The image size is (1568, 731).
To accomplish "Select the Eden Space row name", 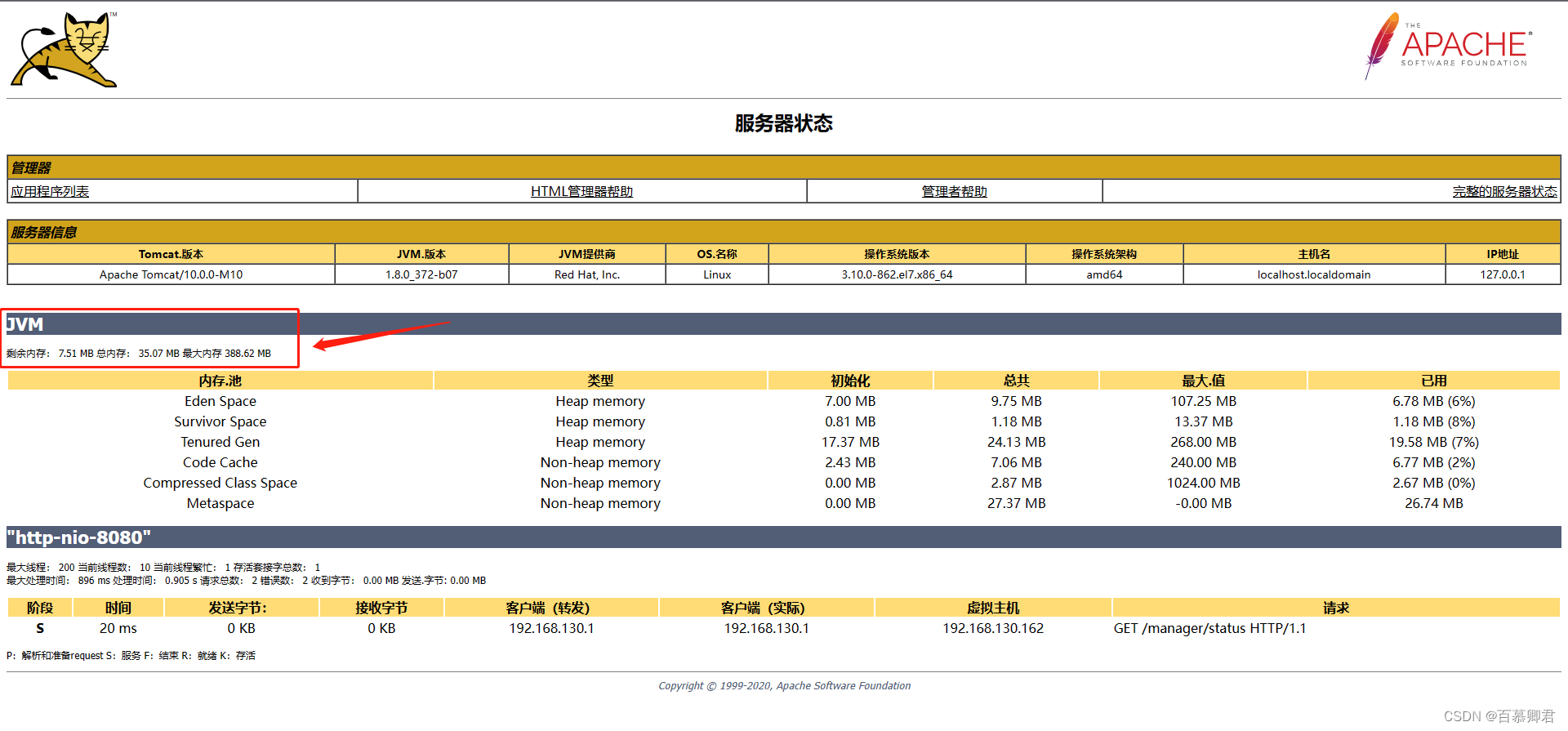I will [x=220, y=401].
